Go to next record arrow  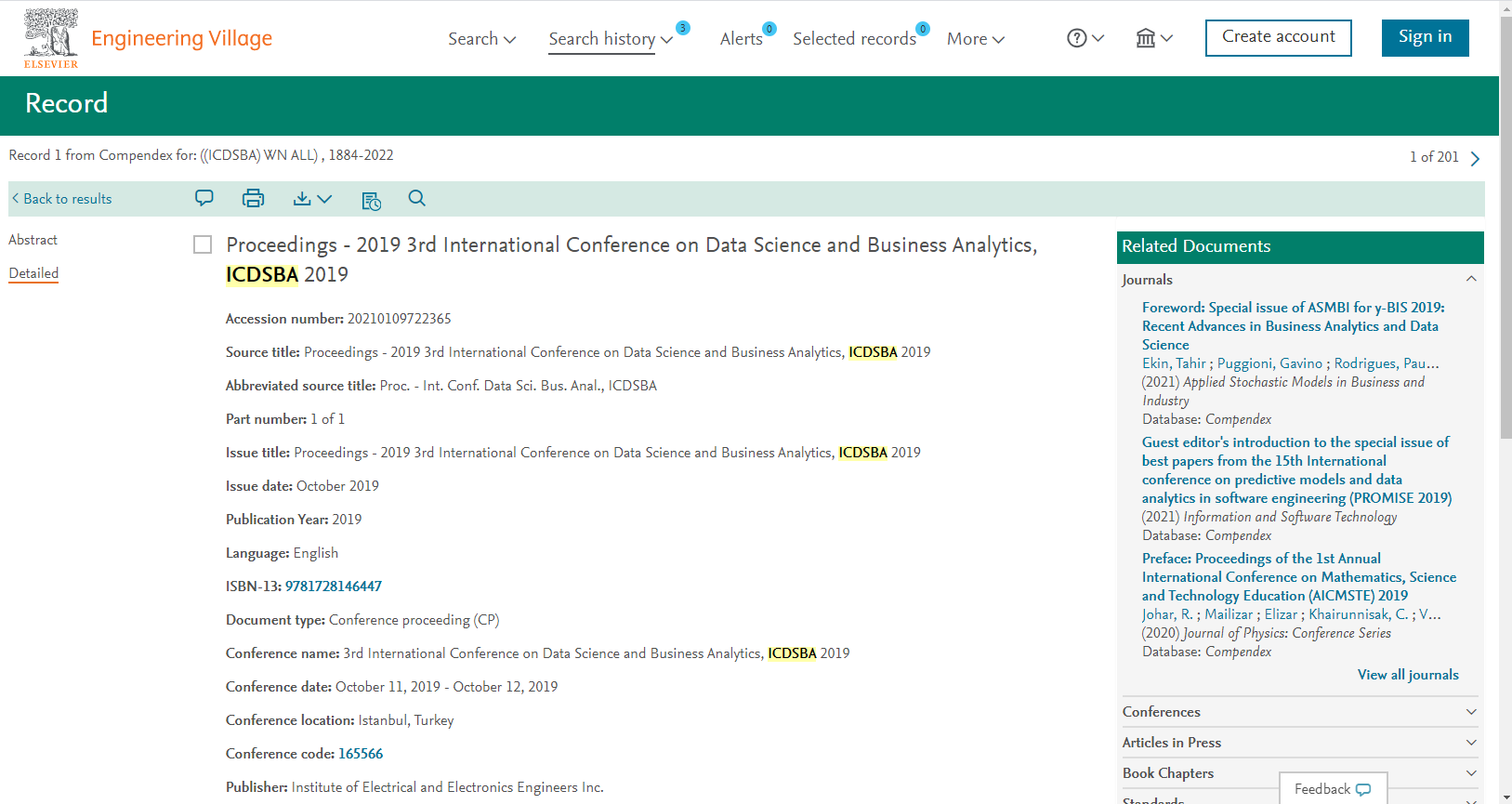(x=1475, y=158)
